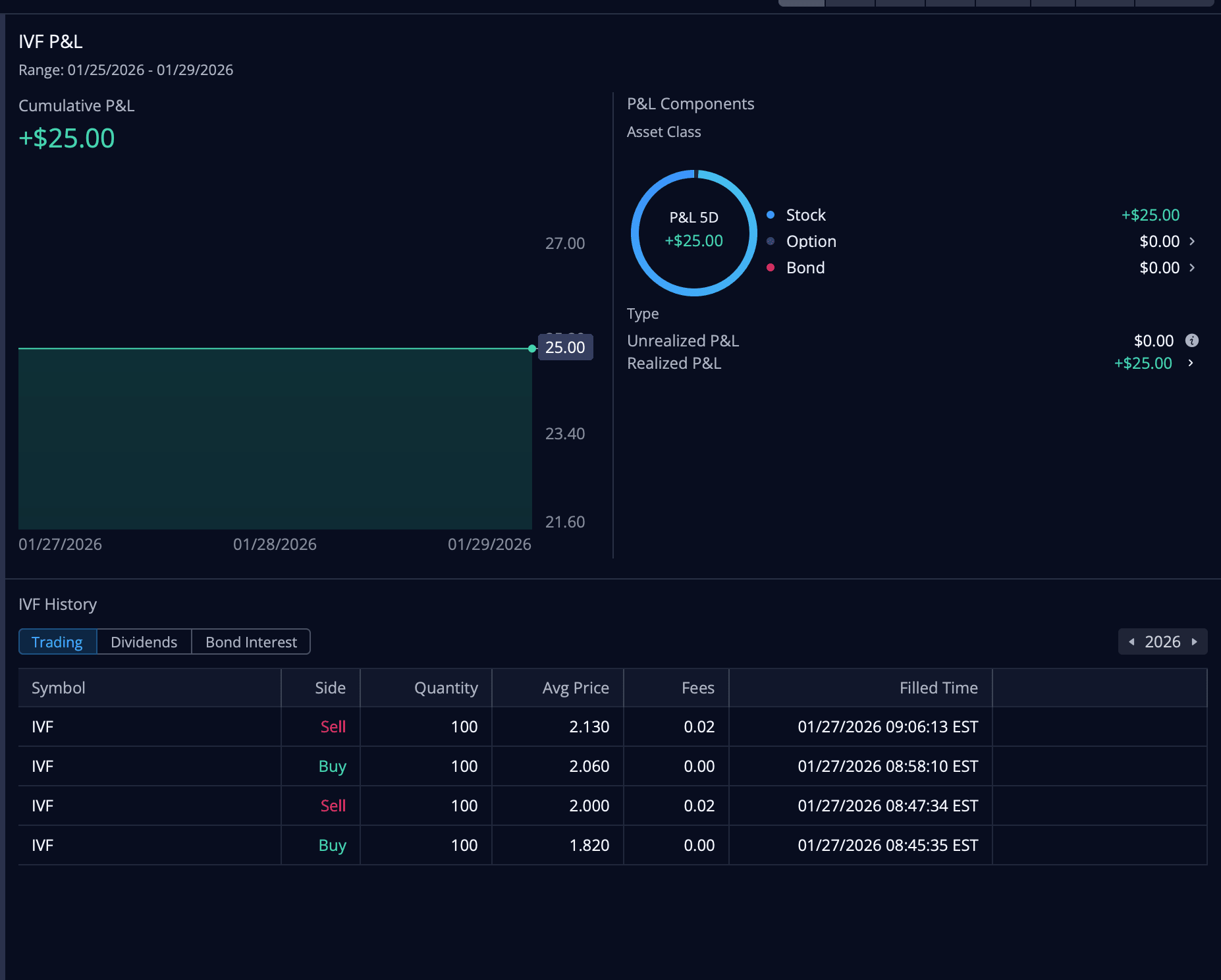
Task: Click the Stock legend blue dot
Action: click(770, 215)
